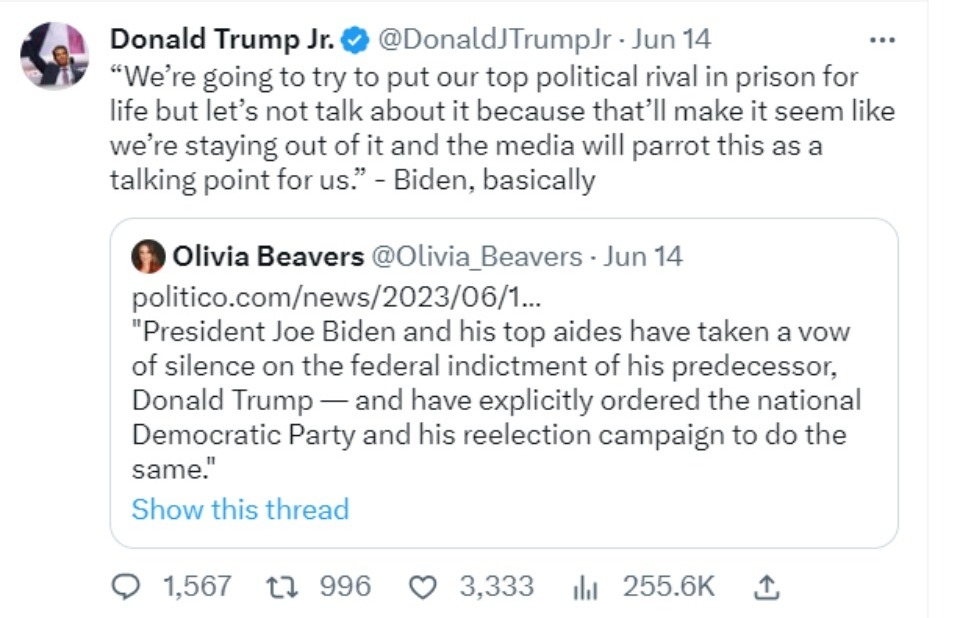The height and width of the screenshot is (618, 960).
Task: Open Olivia Beavers avatar in quoted tweet
Action: point(148,257)
